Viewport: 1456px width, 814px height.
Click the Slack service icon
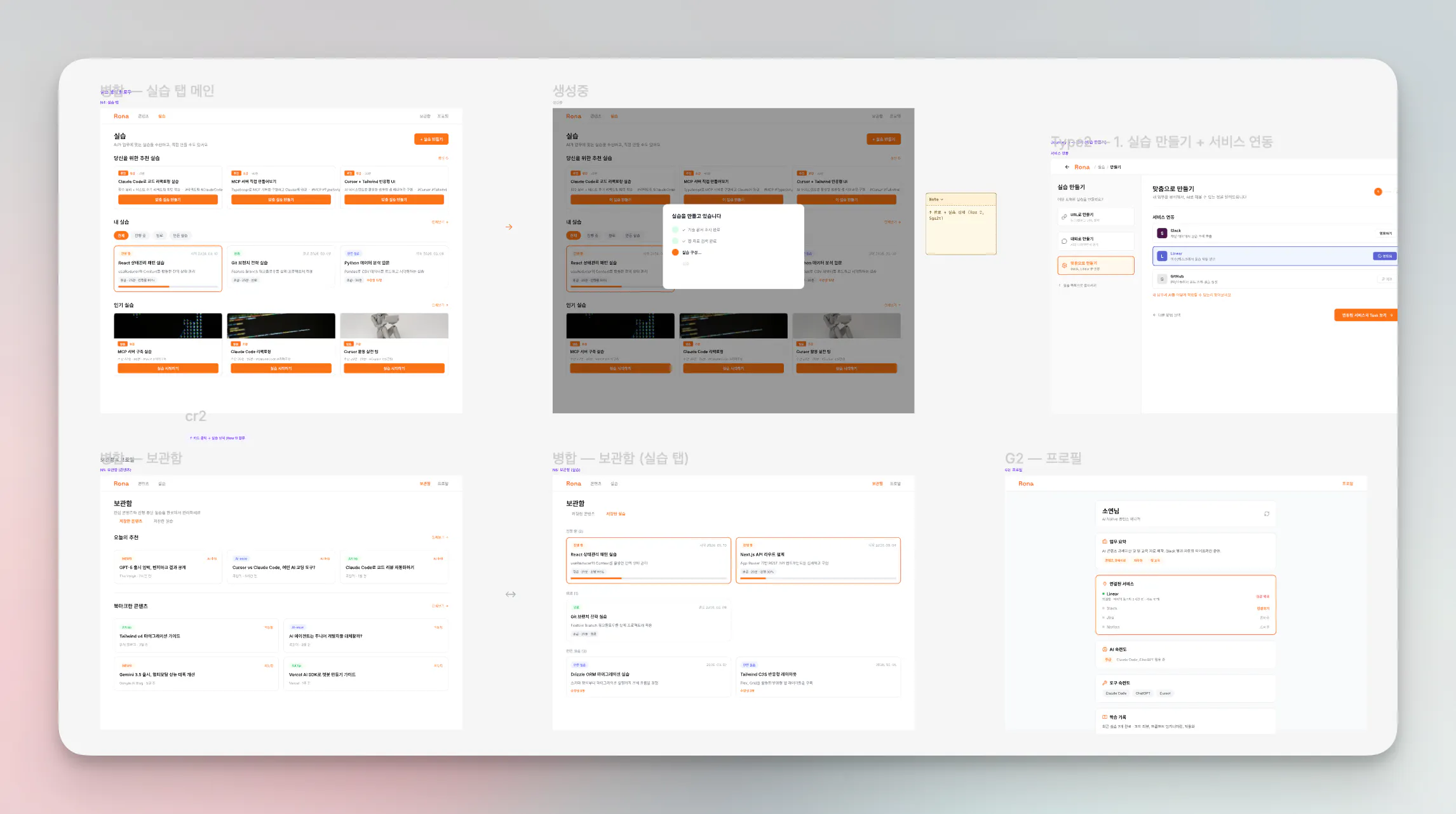pos(1162,233)
